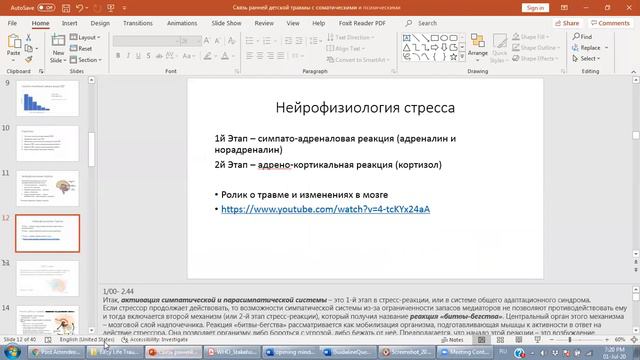This screenshot has width=640, height=360.
Task: Switch to the Slide Show tab
Action: pyautogui.click(x=226, y=23)
